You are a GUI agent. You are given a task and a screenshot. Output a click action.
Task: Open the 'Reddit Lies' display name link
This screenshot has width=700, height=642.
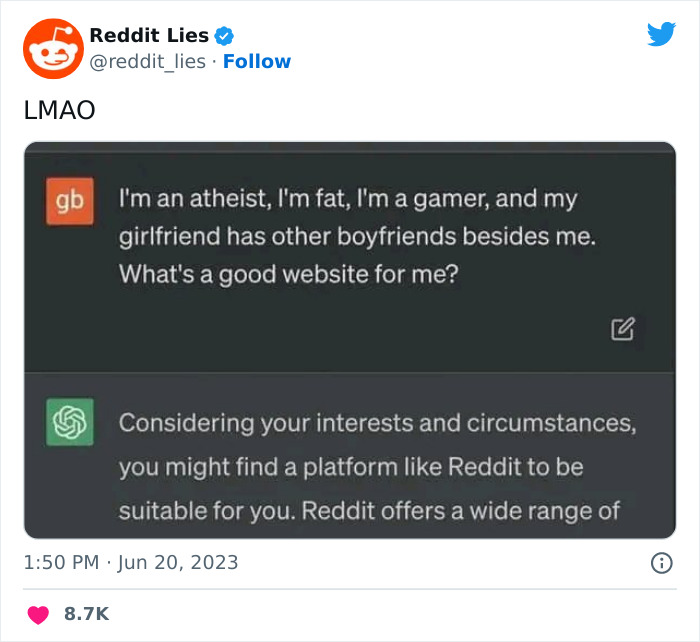click(x=149, y=36)
